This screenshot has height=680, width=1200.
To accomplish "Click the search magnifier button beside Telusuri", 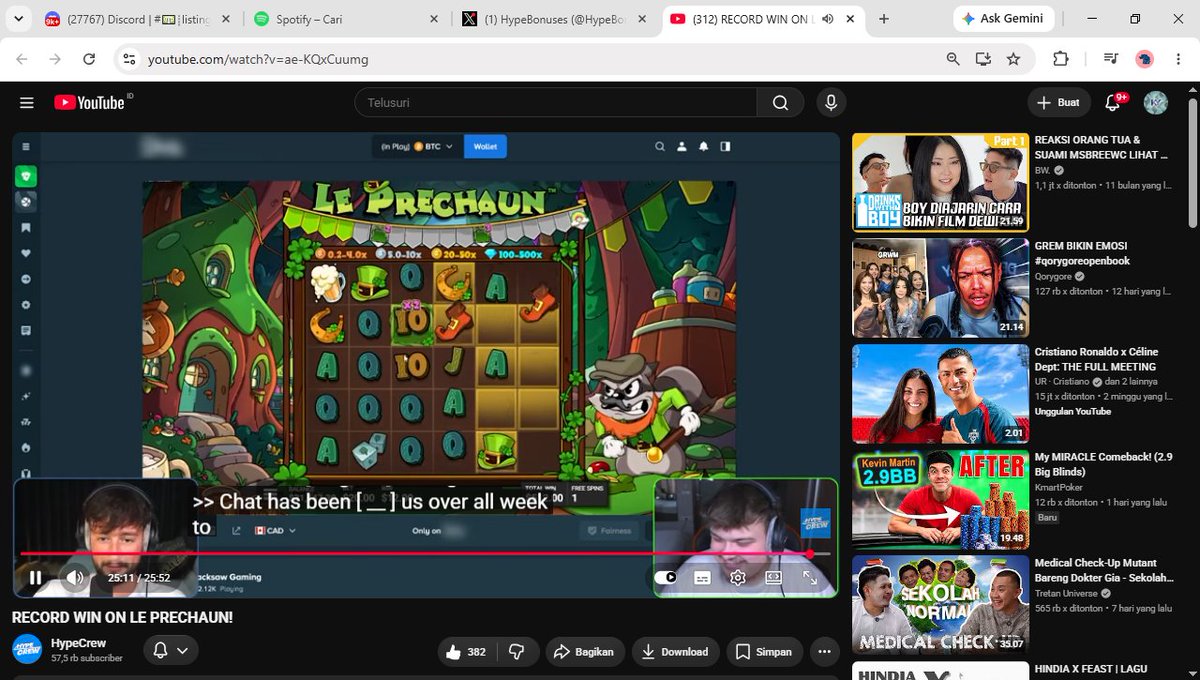I will click(x=780, y=102).
